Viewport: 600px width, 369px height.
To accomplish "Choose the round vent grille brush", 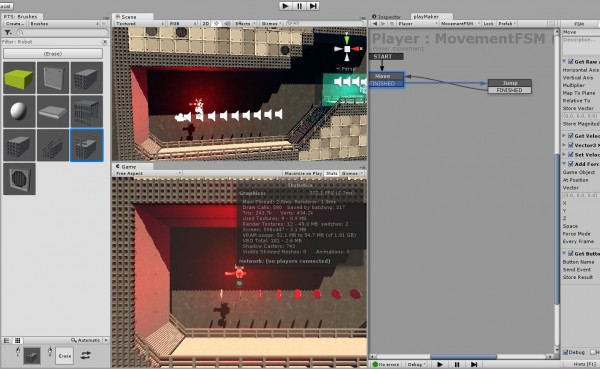I will 19,179.
